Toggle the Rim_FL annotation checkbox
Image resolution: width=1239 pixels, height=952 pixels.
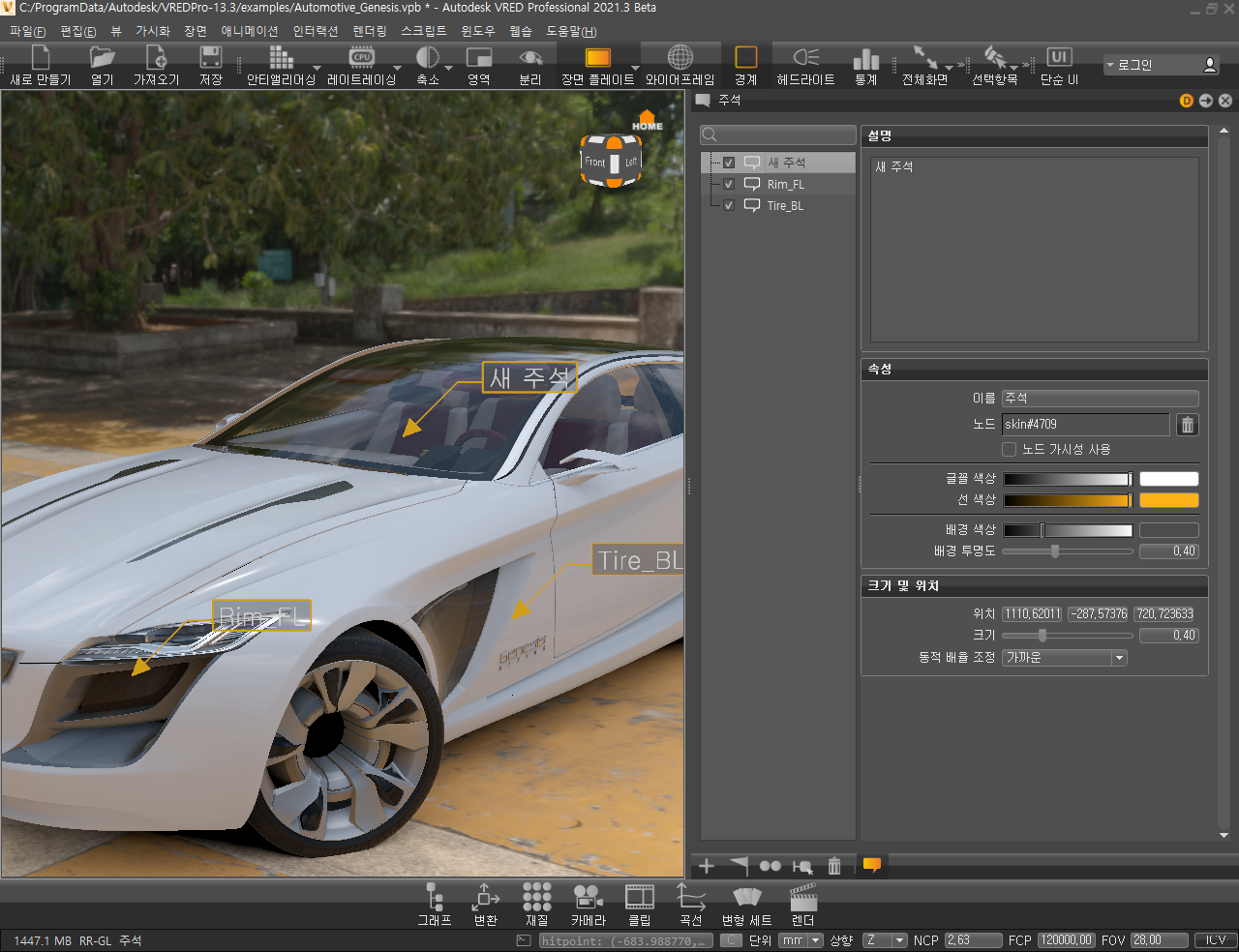pyautogui.click(x=729, y=184)
